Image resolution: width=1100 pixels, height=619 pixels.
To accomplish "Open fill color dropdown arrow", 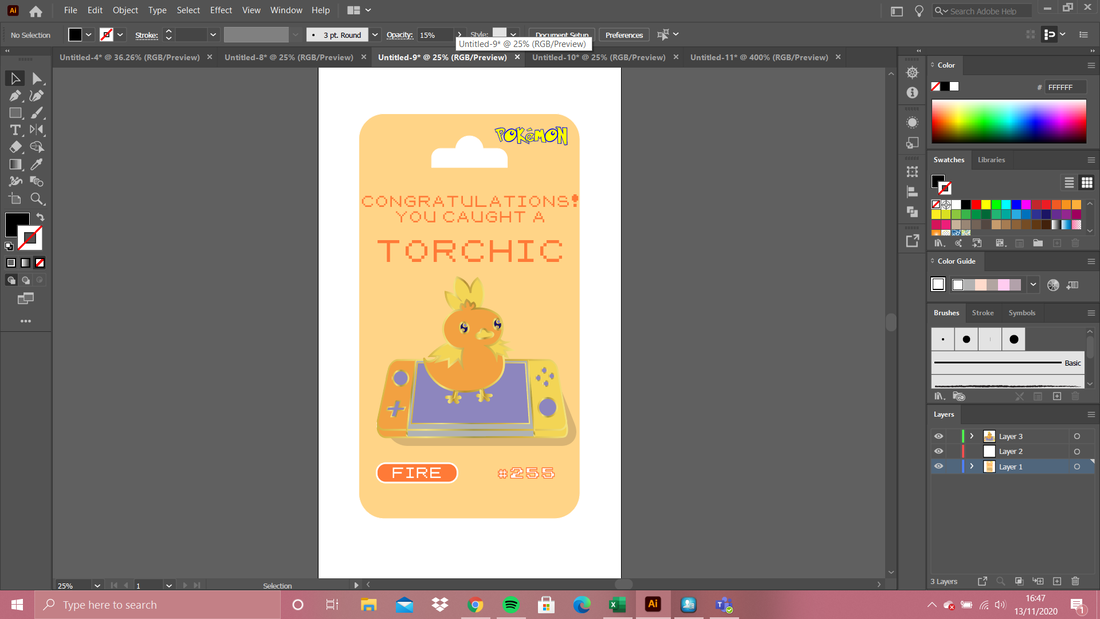I will click(88, 34).
